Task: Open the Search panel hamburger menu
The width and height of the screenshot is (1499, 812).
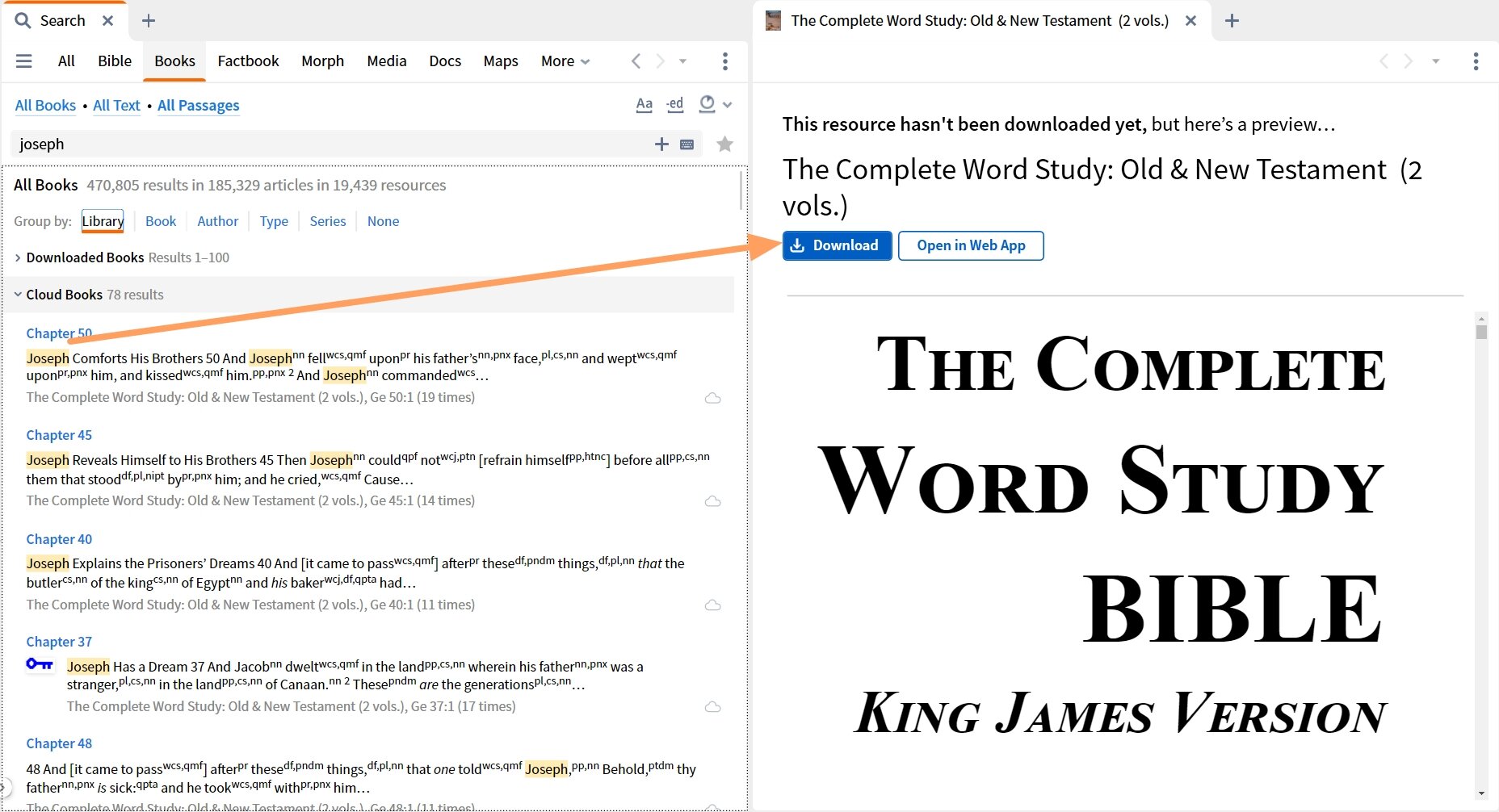Action: 24,61
